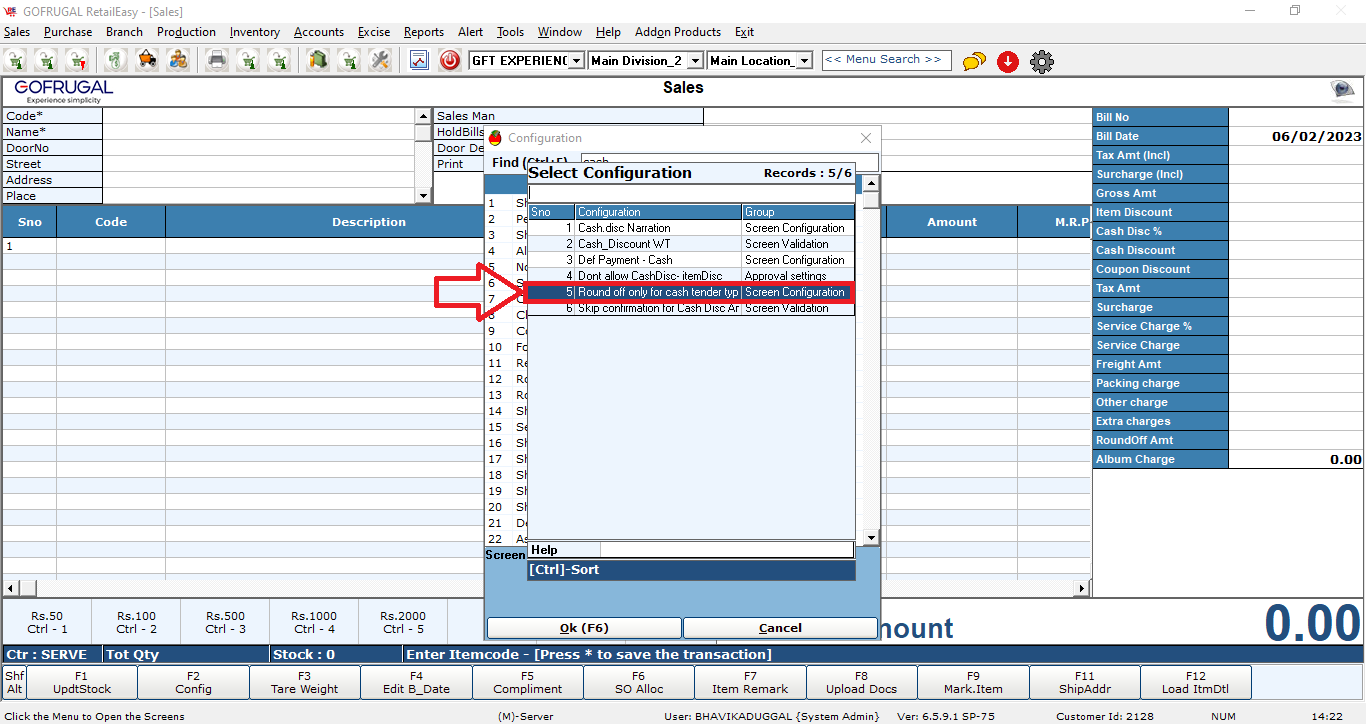The height and width of the screenshot is (724, 1366).
Task: Select the 'Skip confirmation for Cash Disc' row
Action: click(x=691, y=308)
